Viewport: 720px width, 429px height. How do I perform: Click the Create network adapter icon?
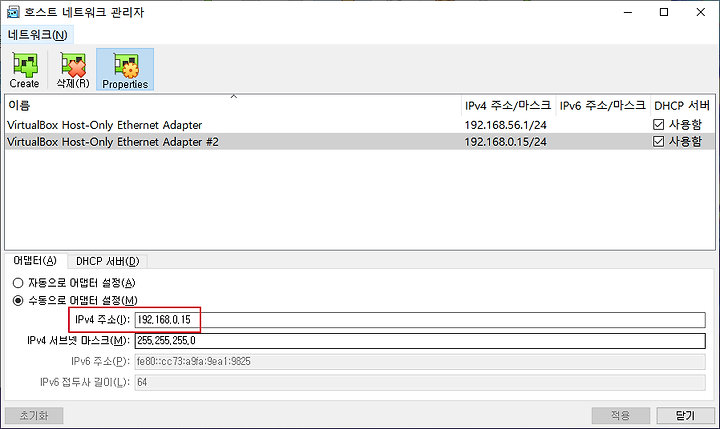(25, 70)
